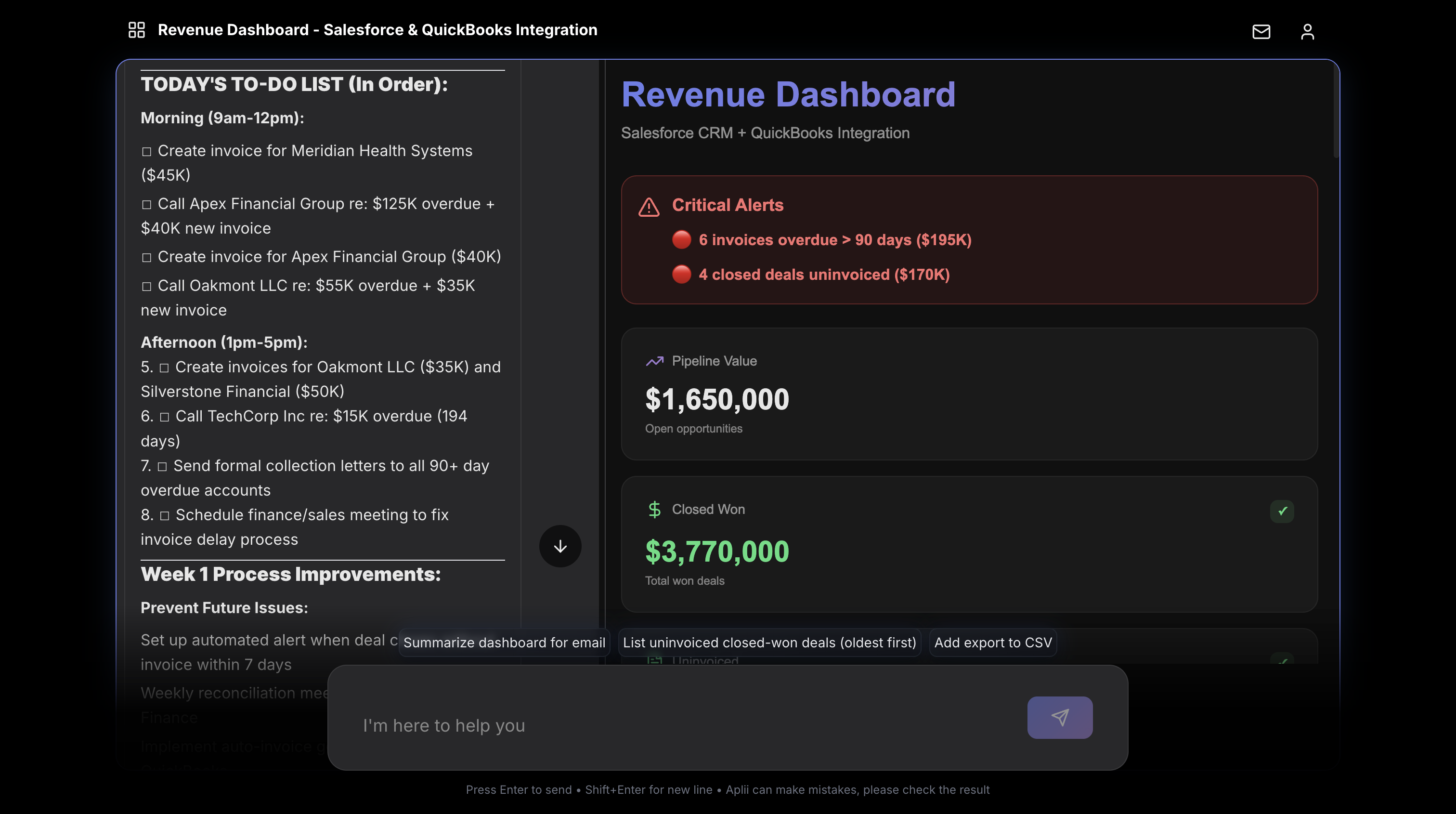Click the down-arrow to reveal more list items
The image size is (1456, 814).
click(x=560, y=546)
